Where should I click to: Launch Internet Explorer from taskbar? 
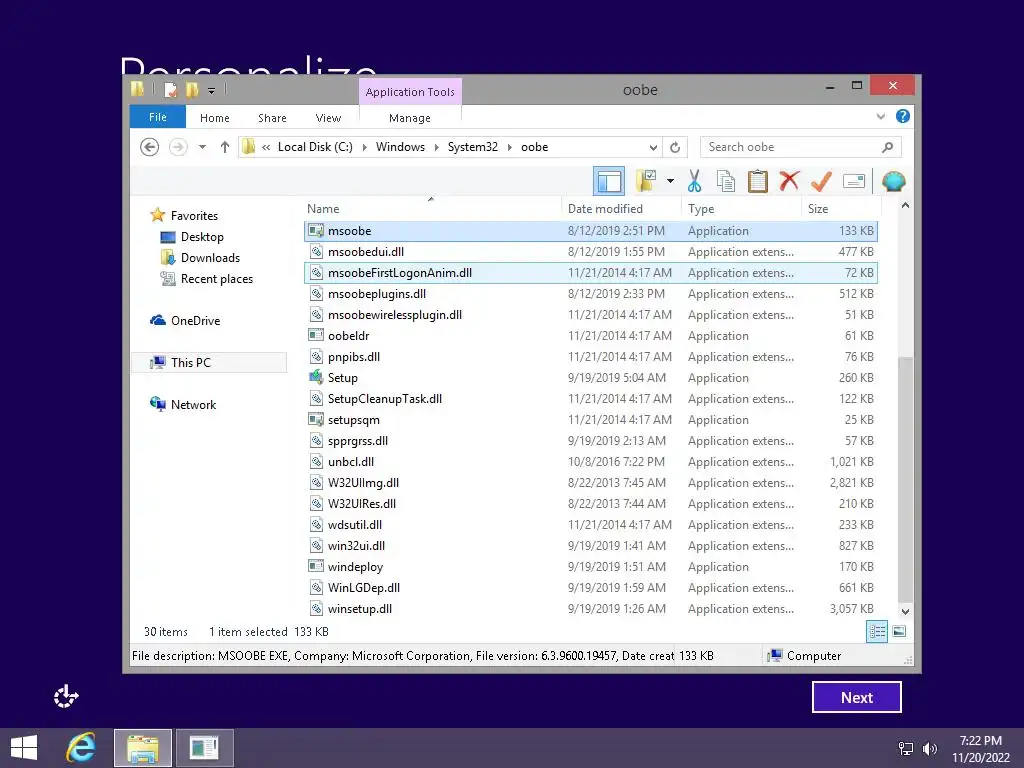pyautogui.click(x=81, y=748)
